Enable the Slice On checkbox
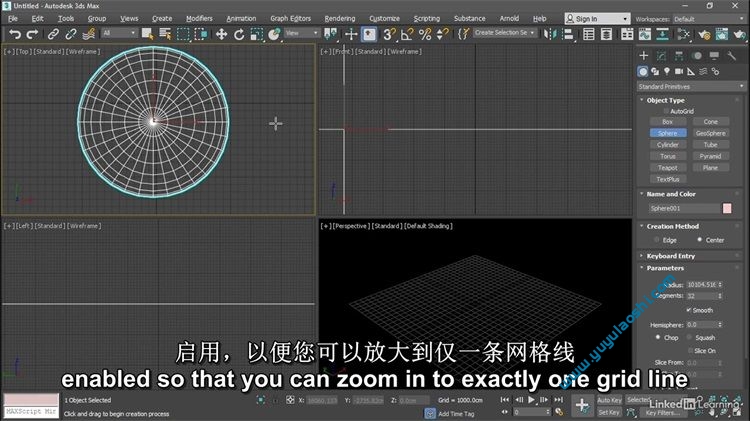This screenshot has height=421, width=750. pyautogui.click(x=690, y=351)
